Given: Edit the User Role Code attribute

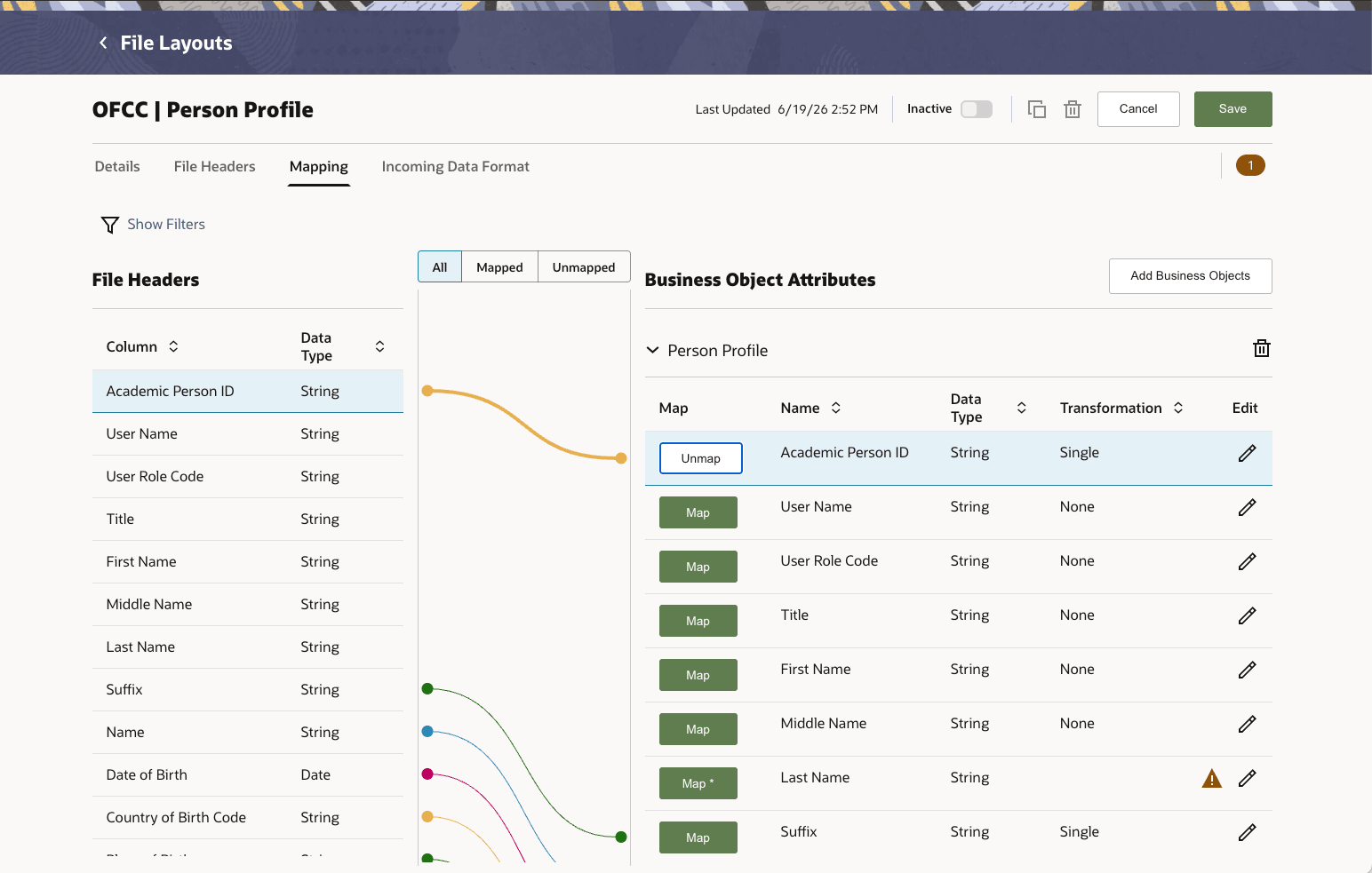Looking at the screenshot, I should [1247, 561].
